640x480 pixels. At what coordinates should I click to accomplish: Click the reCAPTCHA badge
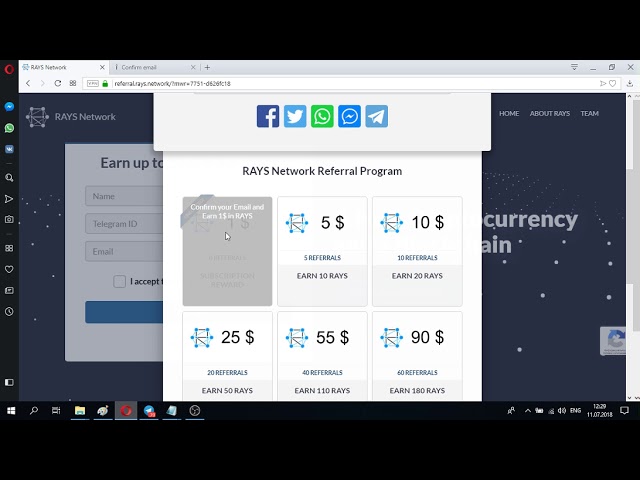coord(613,340)
